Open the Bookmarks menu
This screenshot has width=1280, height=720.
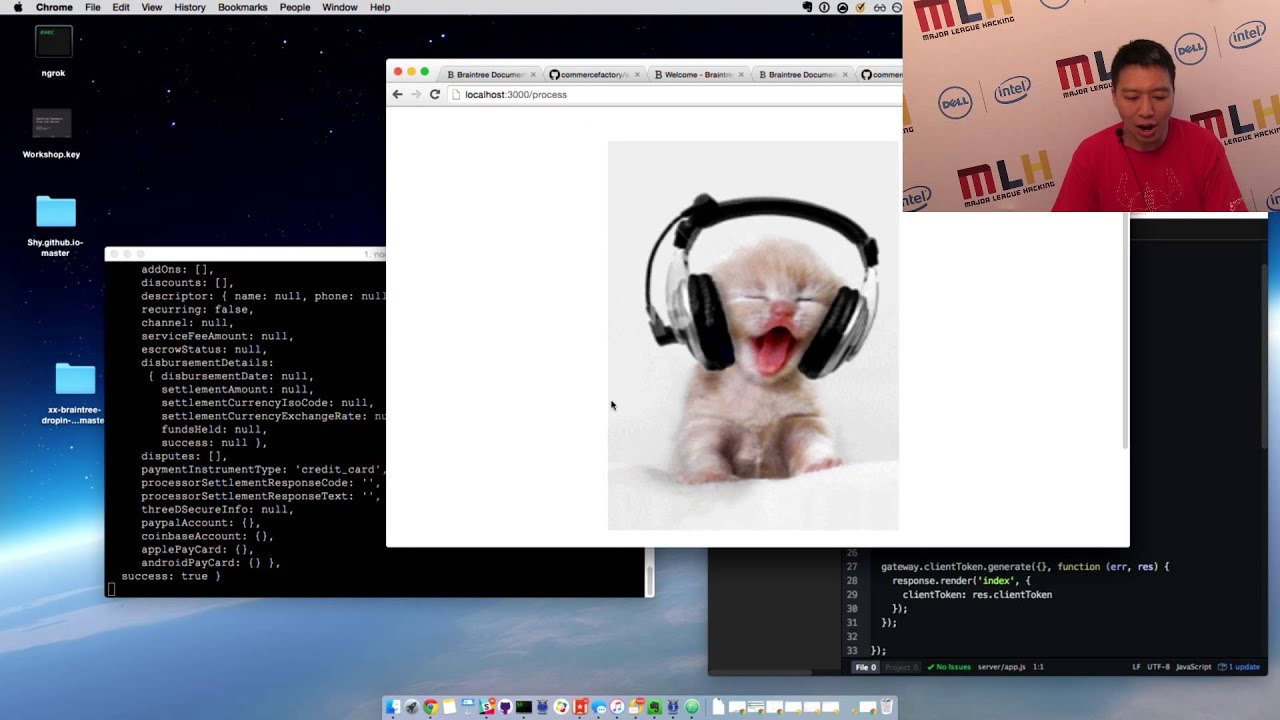243,7
